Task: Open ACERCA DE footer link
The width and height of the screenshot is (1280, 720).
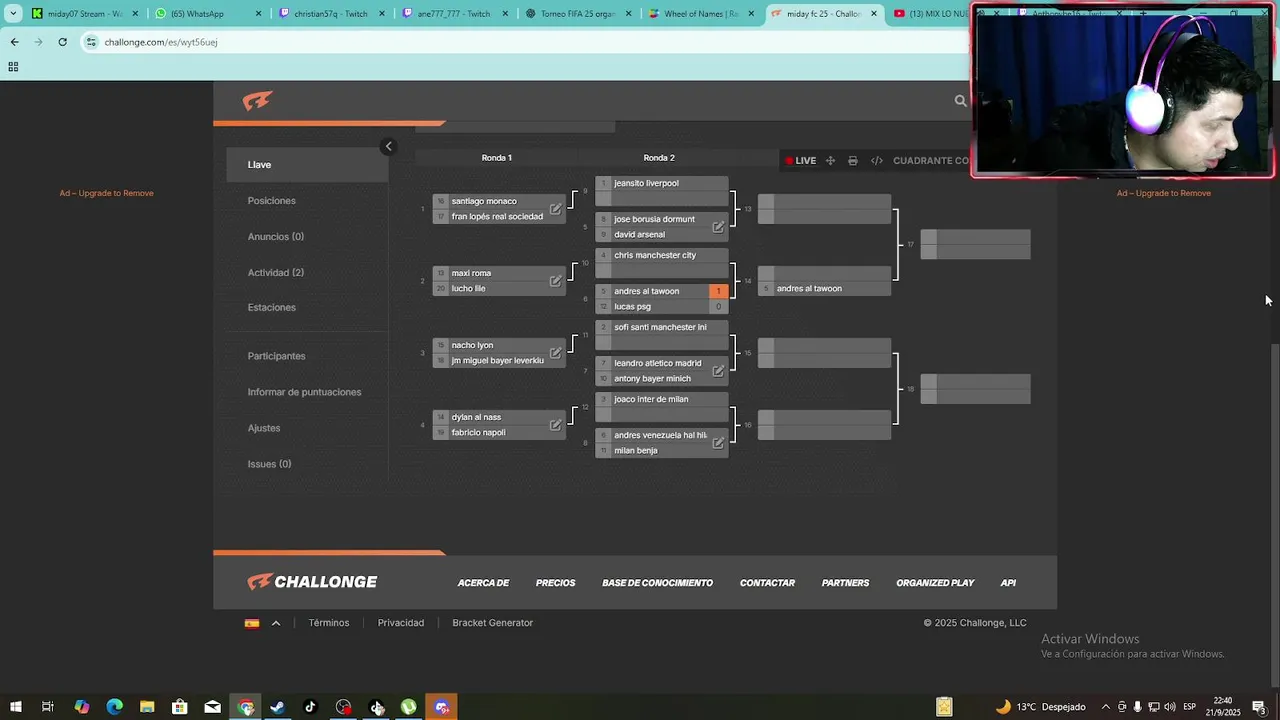Action: tap(483, 583)
